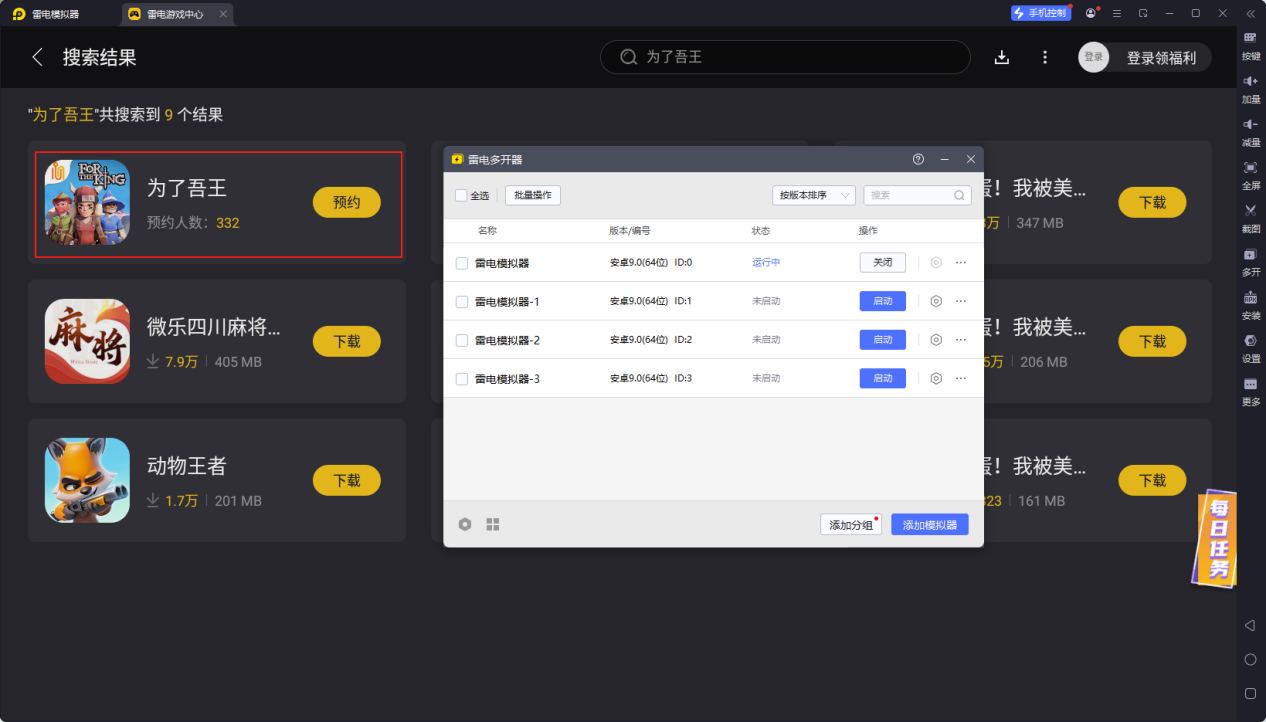Viewport: 1266px width, 722px height.
Task: Click 下载 on the 206 MB game card
Action: pyautogui.click(x=1152, y=341)
